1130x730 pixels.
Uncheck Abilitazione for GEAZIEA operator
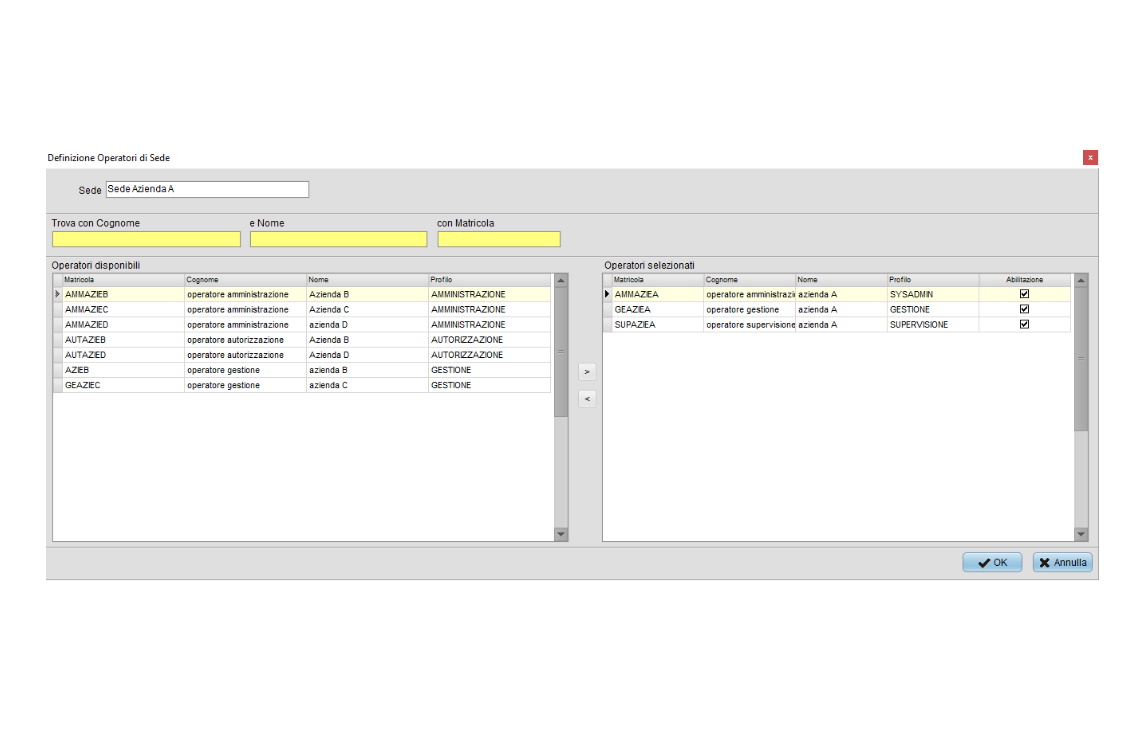point(1024,310)
